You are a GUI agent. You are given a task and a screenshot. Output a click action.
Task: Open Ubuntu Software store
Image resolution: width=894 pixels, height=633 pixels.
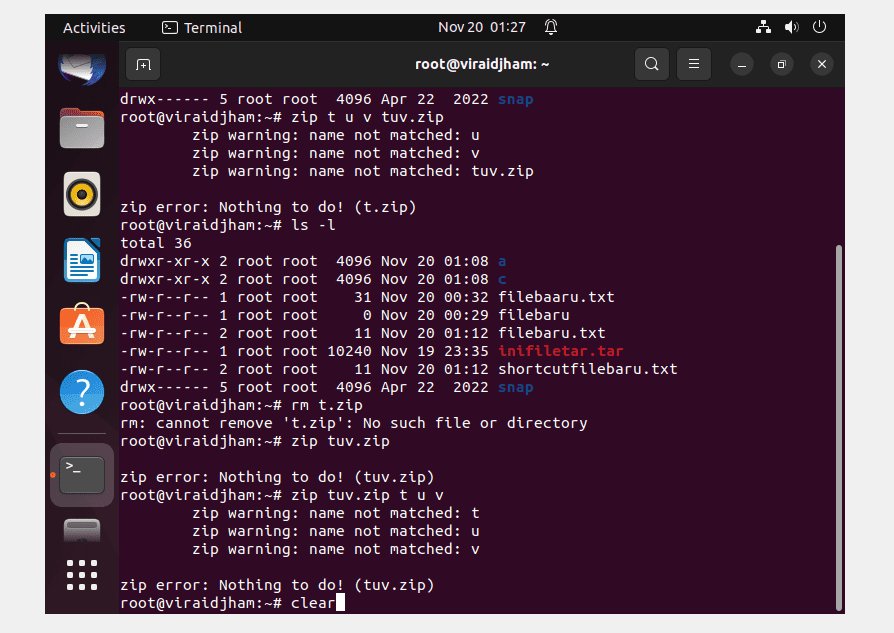(82, 325)
